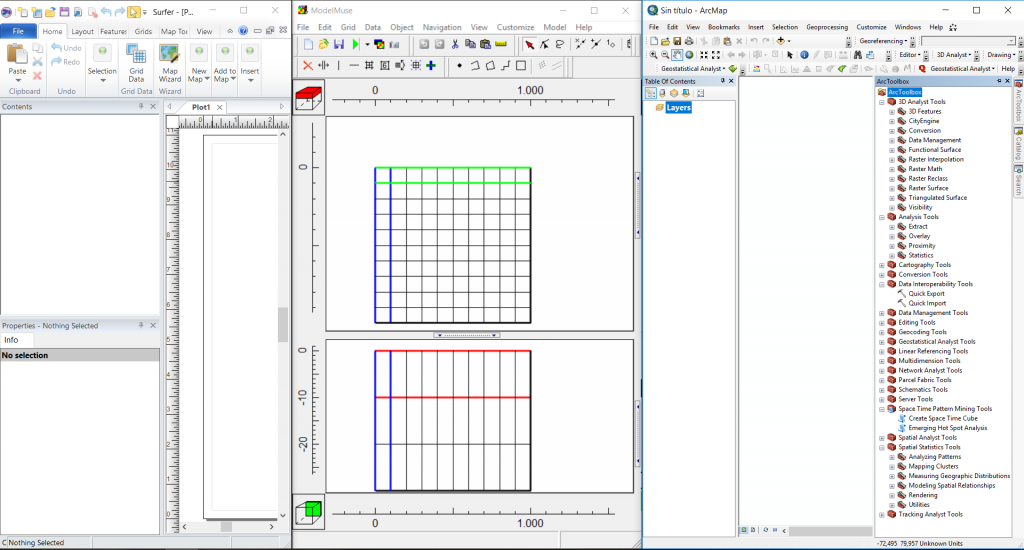This screenshot has height=550, width=1024.
Task: Launch the Map Wizard in Surfer
Action: 170,63
